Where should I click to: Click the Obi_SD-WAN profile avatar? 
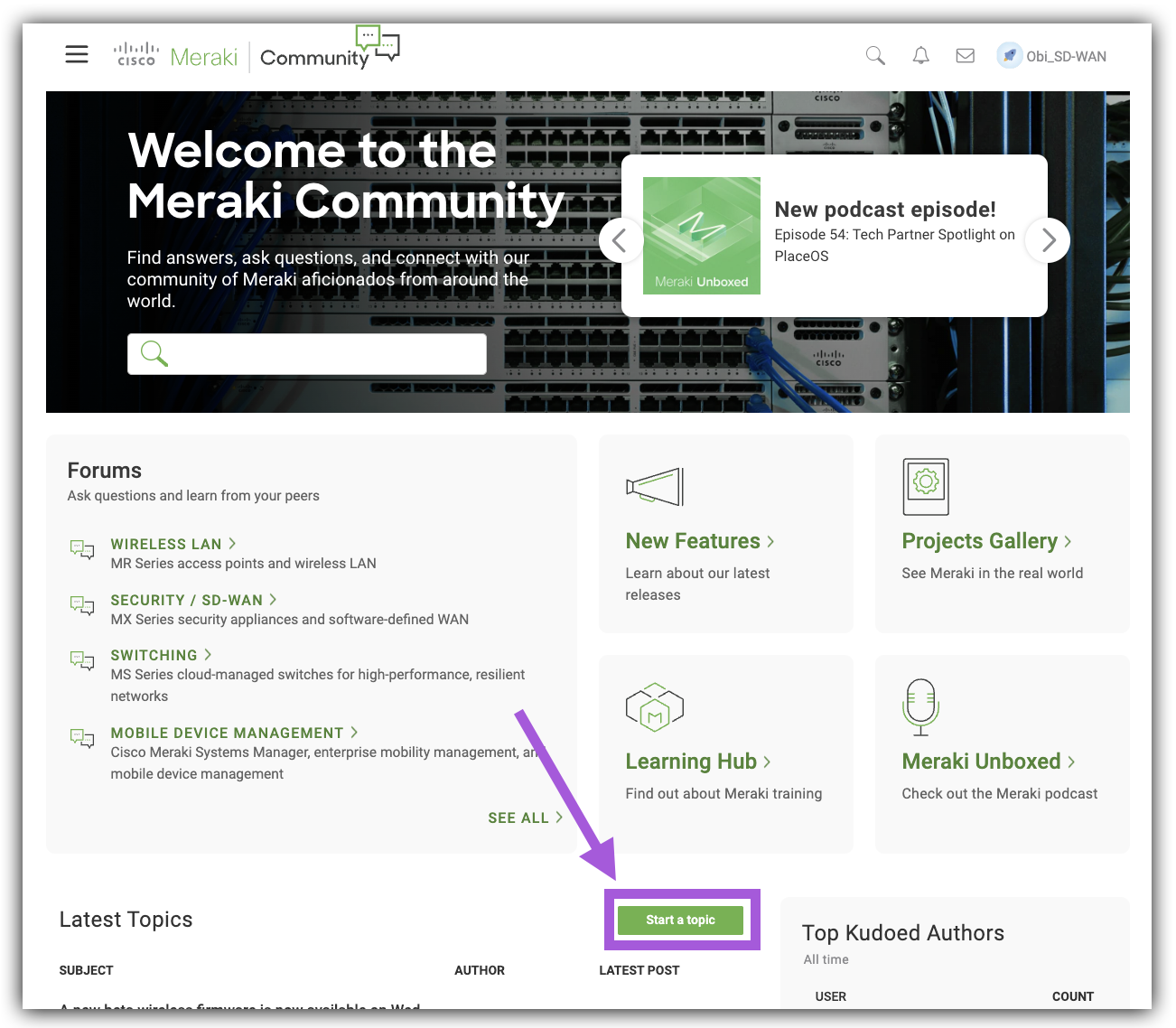point(1009,55)
